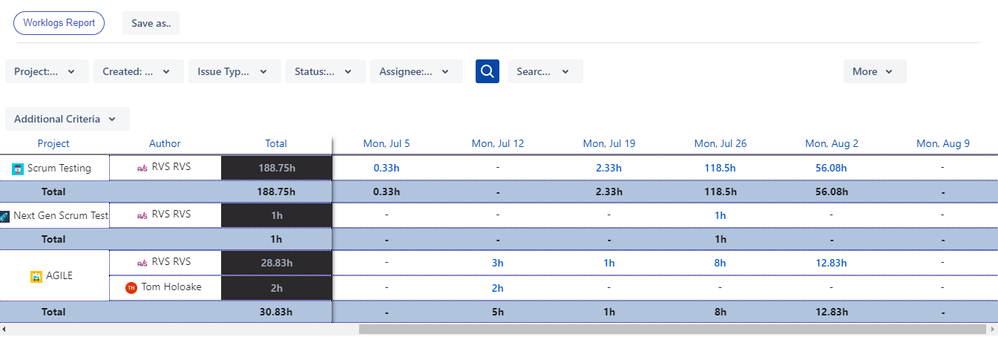This screenshot has width=998, height=363.
Task: Click RVS avatar in Next Gen Scrum row
Action: pyautogui.click(x=143, y=215)
